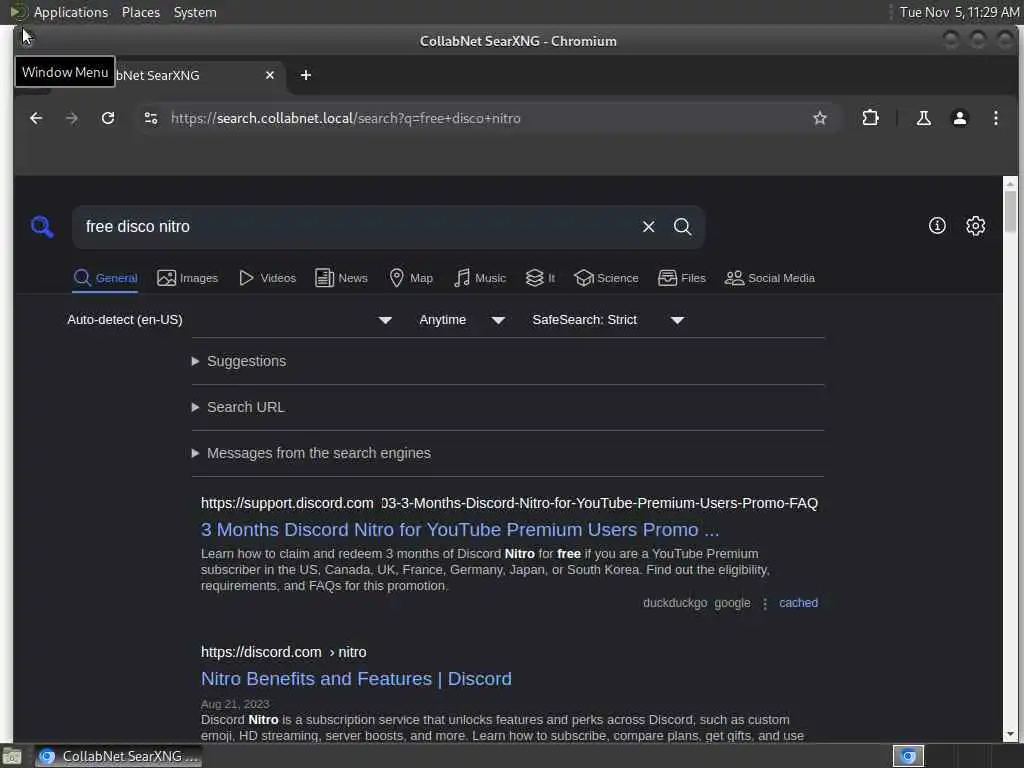
Task: Open Chrome Labs flask icon
Action: (x=923, y=118)
